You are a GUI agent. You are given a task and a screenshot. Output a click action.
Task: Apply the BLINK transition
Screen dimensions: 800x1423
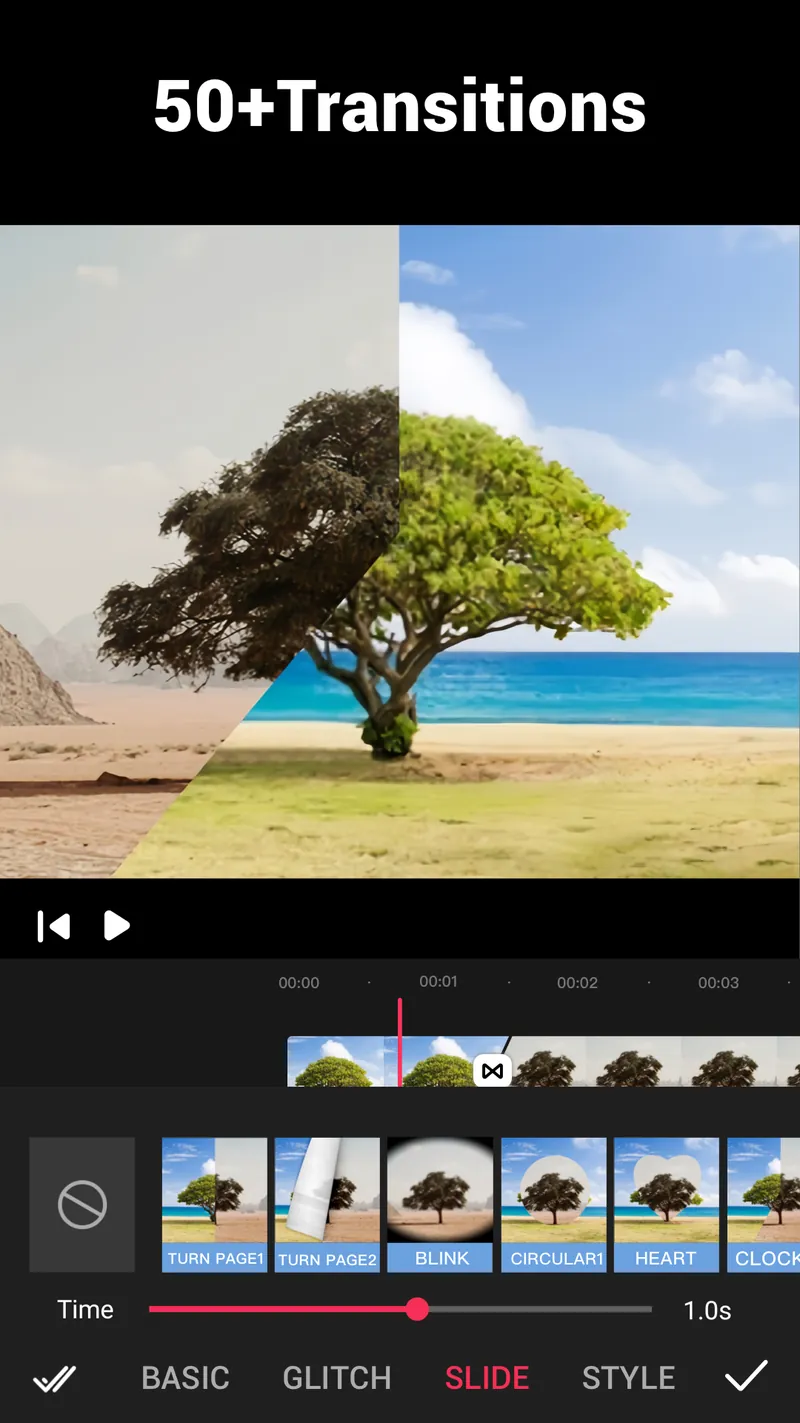pyautogui.click(x=440, y=1203)
